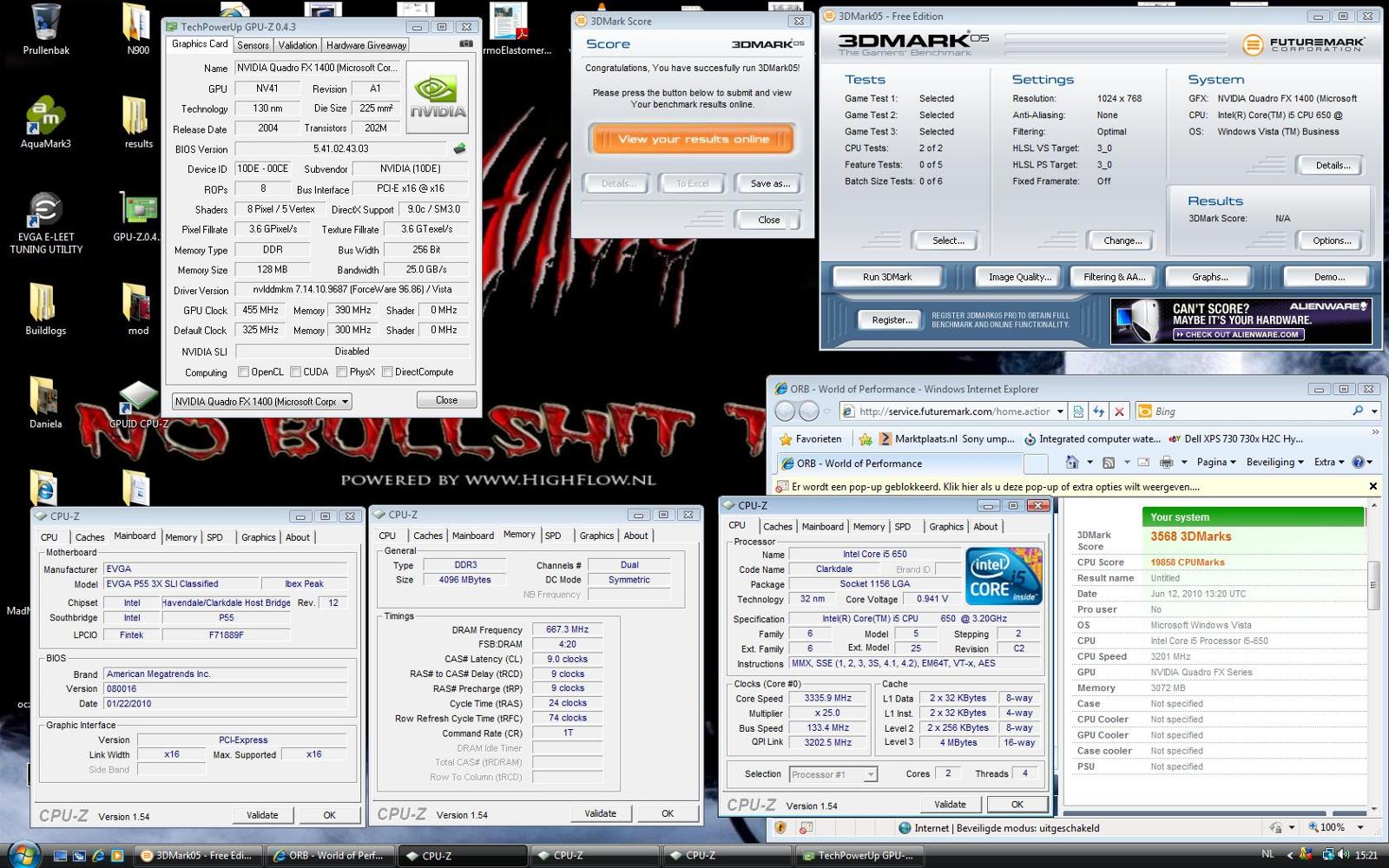Viewport: 1389px width, 868px height.
Task: Open the Windows Start orb
Action: [23, 855]
